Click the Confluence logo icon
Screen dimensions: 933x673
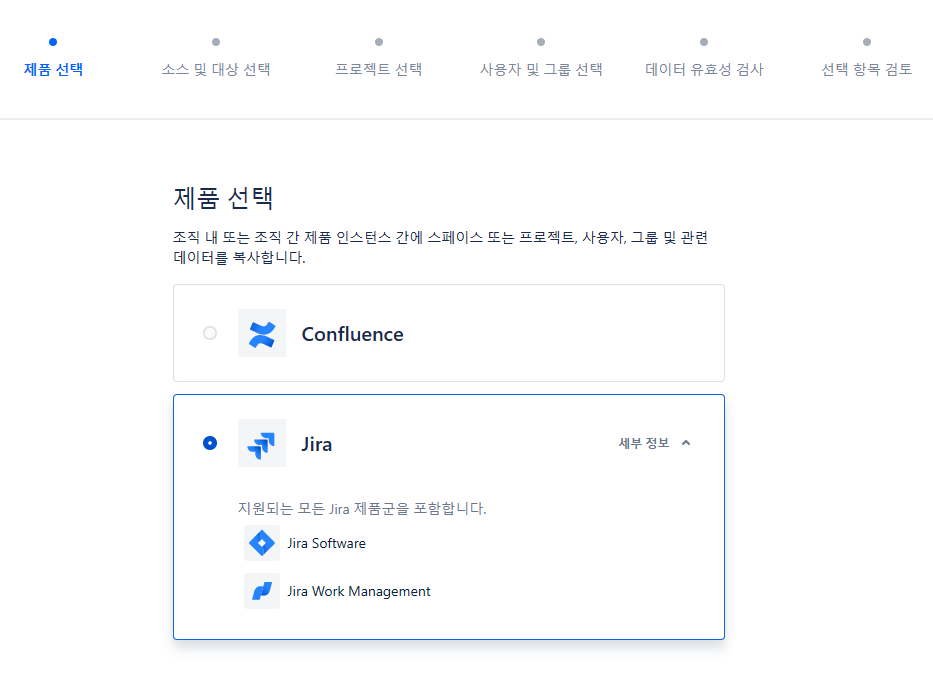262,333
